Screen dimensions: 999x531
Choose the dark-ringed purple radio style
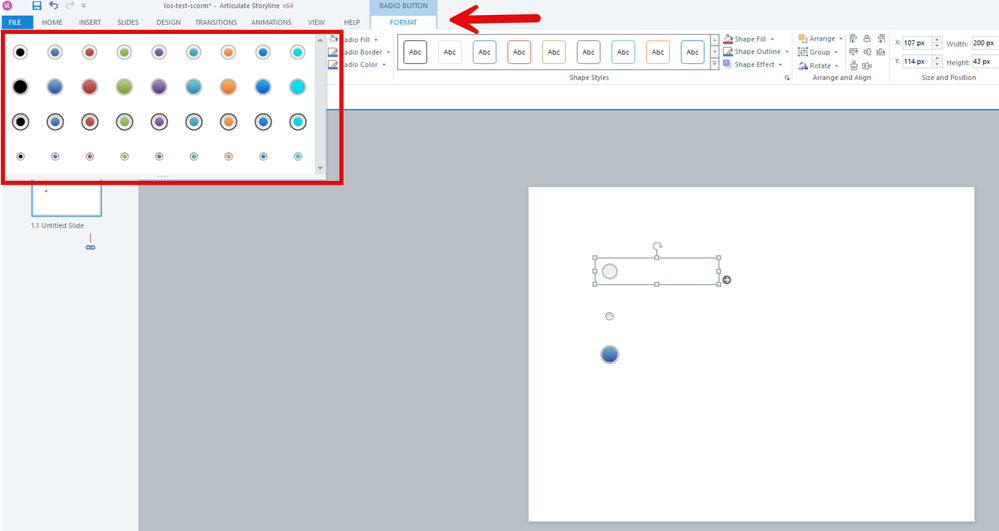click(x=159, y=122)
